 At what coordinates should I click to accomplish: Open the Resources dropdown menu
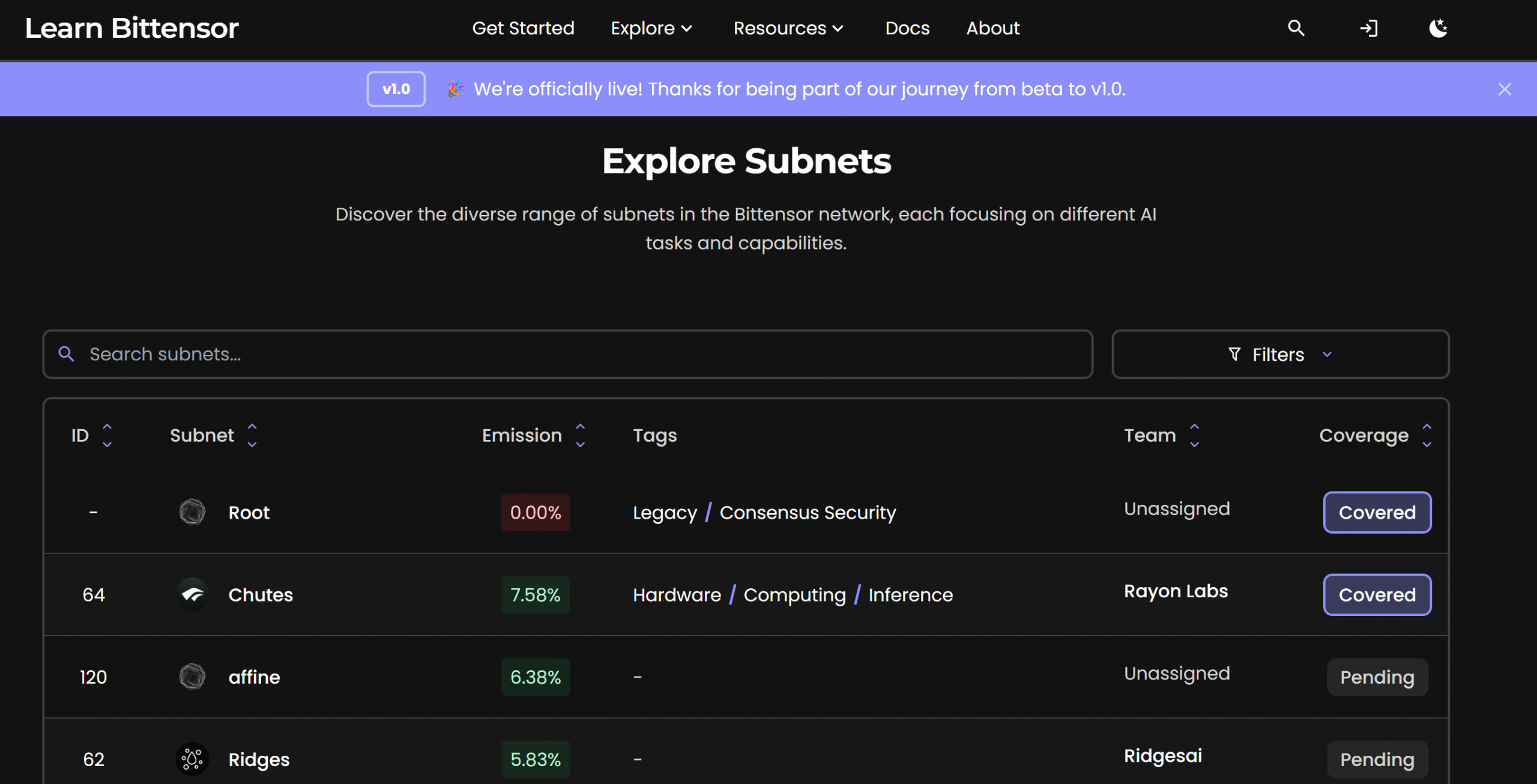tap(788, 28)
